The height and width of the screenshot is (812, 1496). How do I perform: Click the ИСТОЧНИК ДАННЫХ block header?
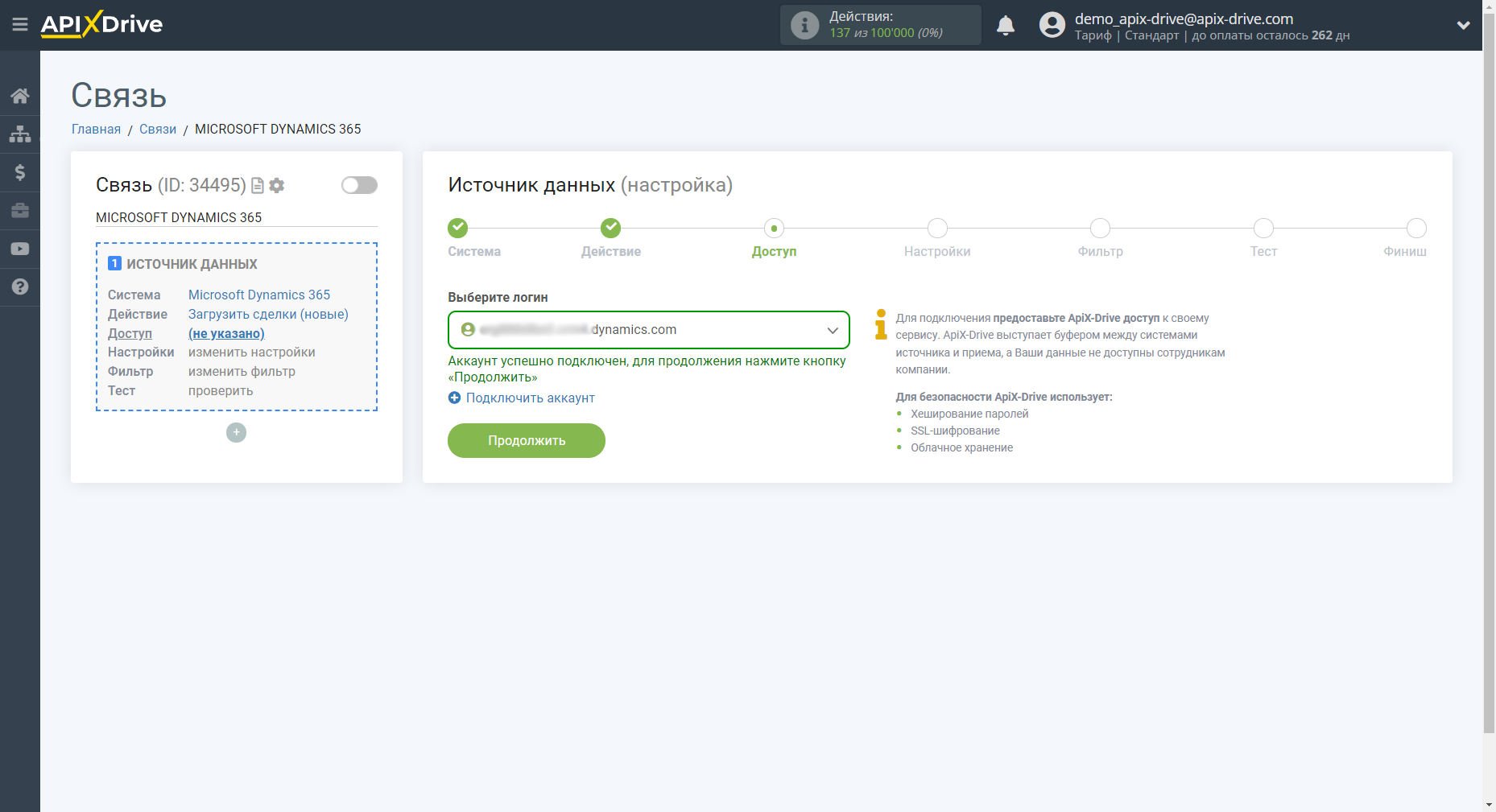point(192,264)
